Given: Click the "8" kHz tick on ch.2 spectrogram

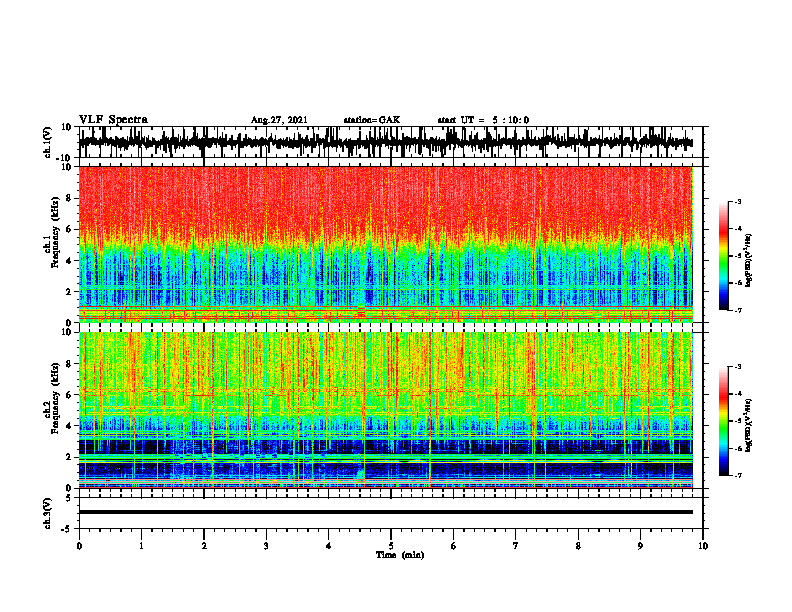Looking at the screenshot, I should coord(69,364).
